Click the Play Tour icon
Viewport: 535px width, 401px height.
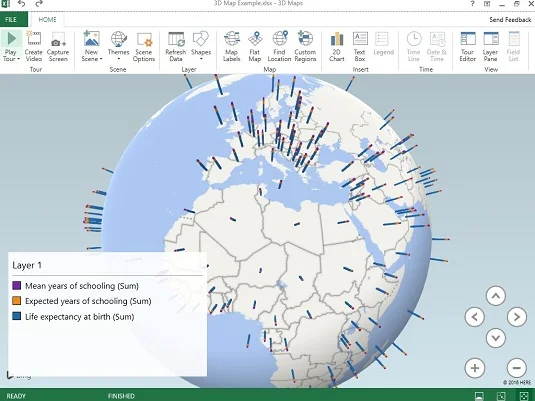point(11,39)
